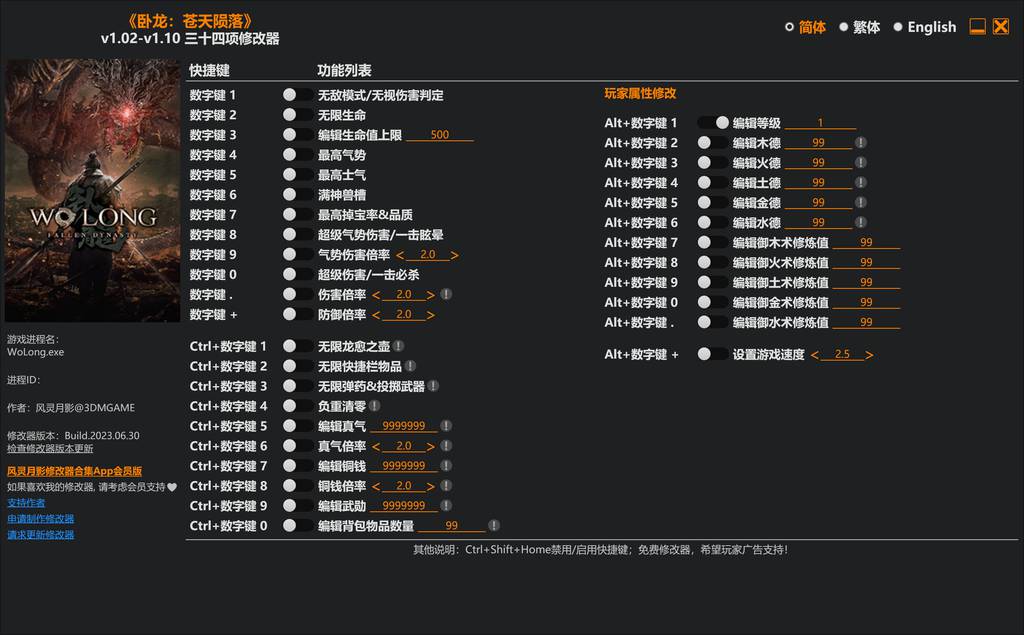Increase 气势伤害倍率 with right arrow

[455, 255]
